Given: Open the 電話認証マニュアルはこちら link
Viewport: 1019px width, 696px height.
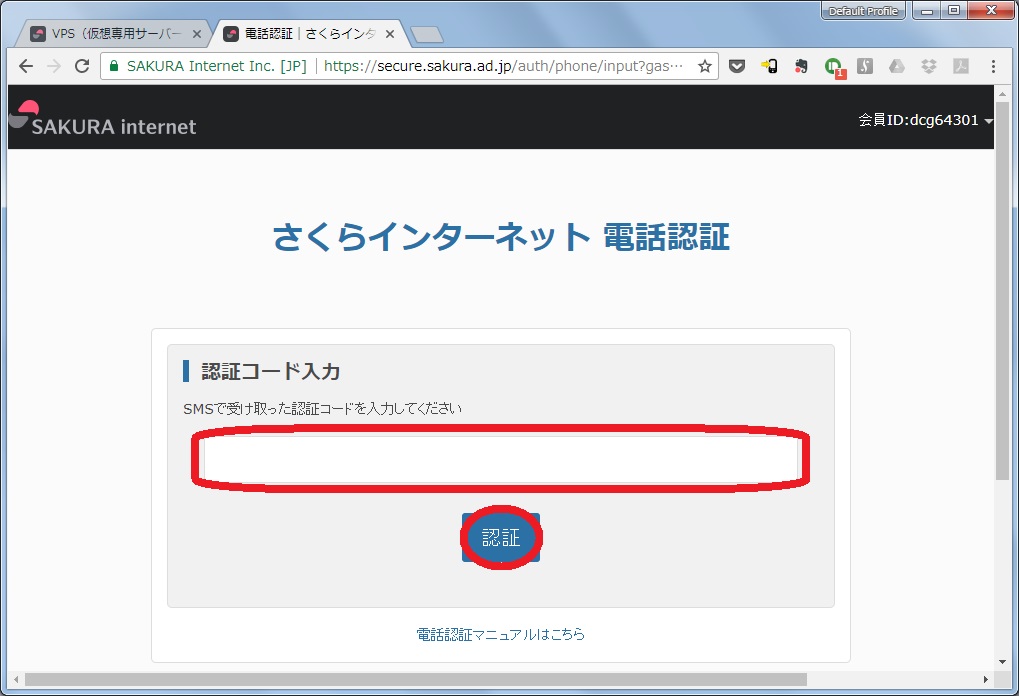Looking at the screenshot, I should coord(500,634).
